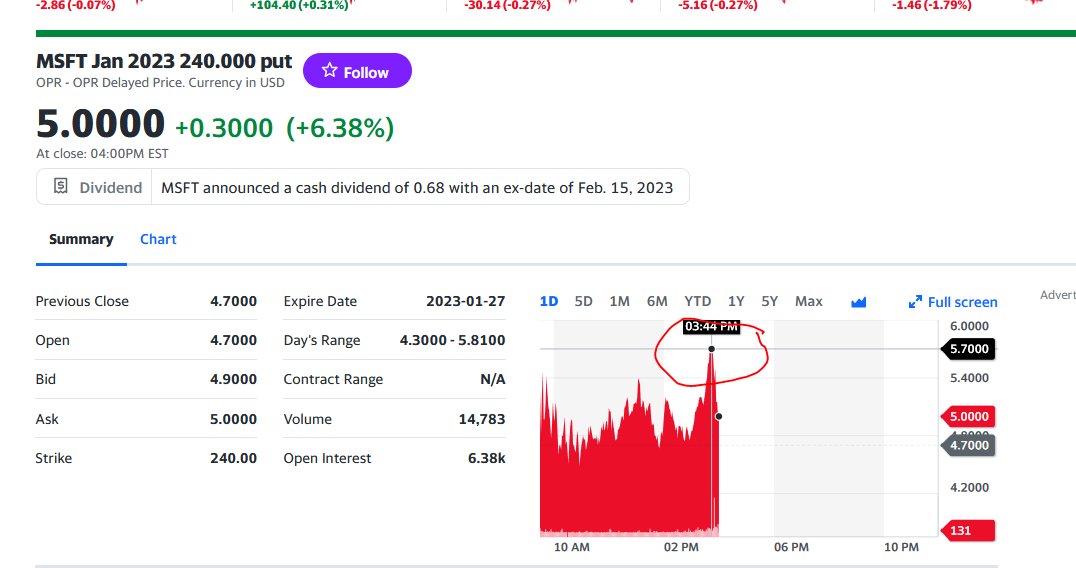This screenshot has height=568, width=1076.
Task: Select the 5D chart range
Action: point(583,301)
